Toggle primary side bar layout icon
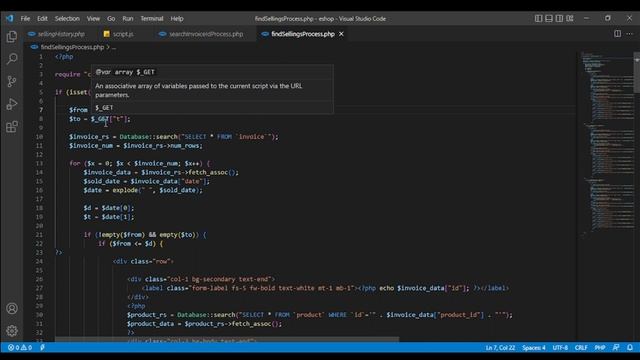Viewport: 640px width, 360px height. click(538, 18)
